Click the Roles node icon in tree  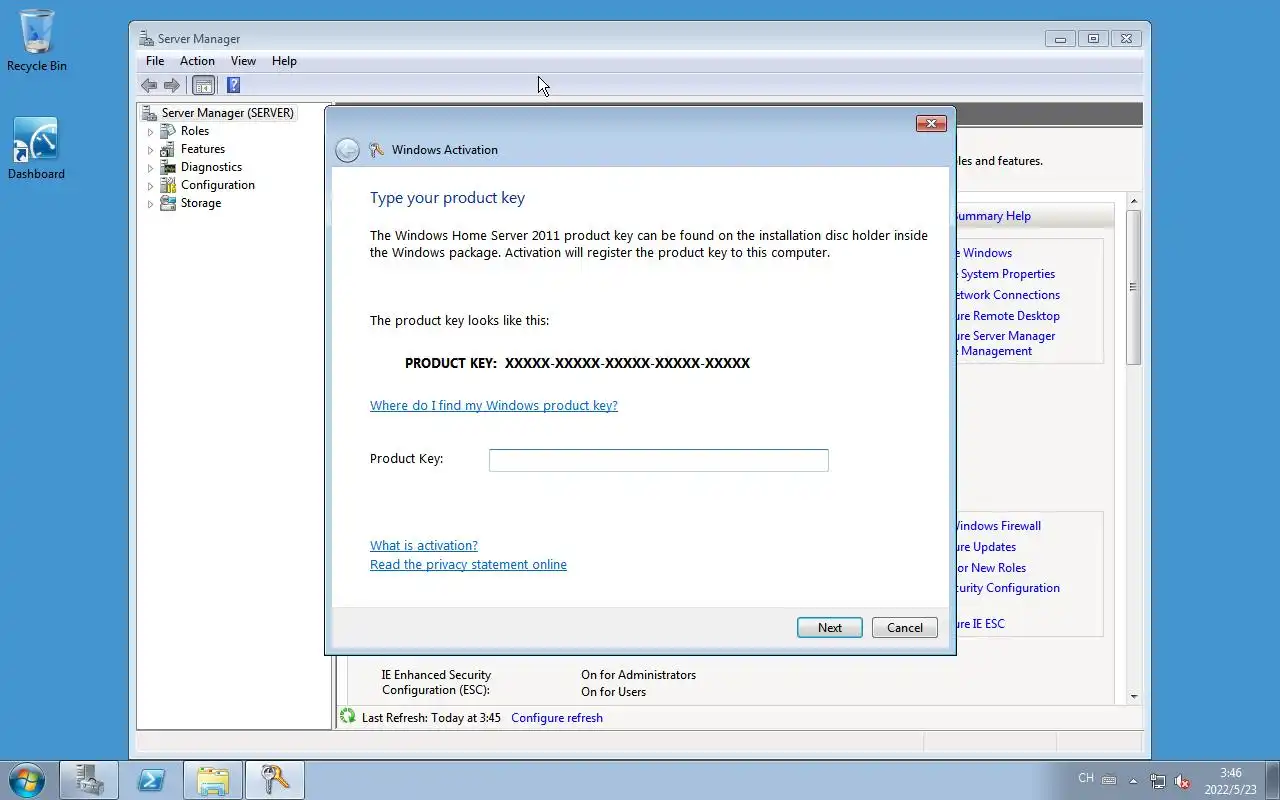coord(168,131)
